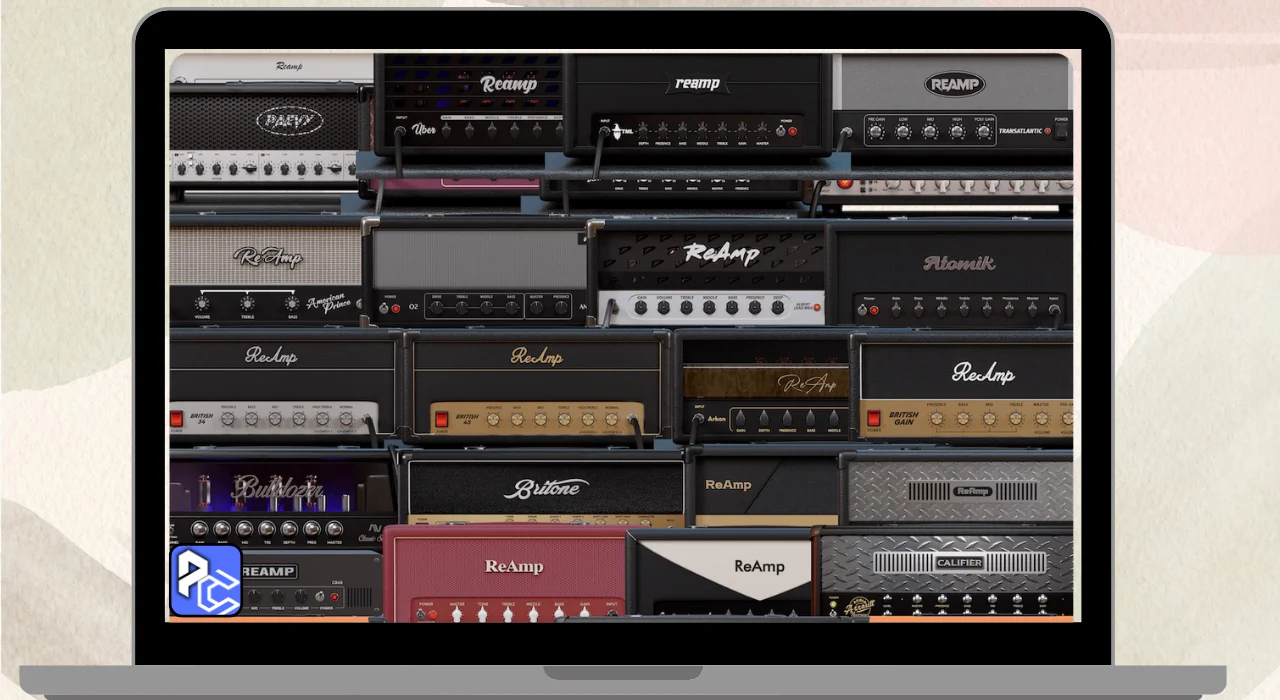Click the Bass knob on Uber amp

[x=469, y=131]
